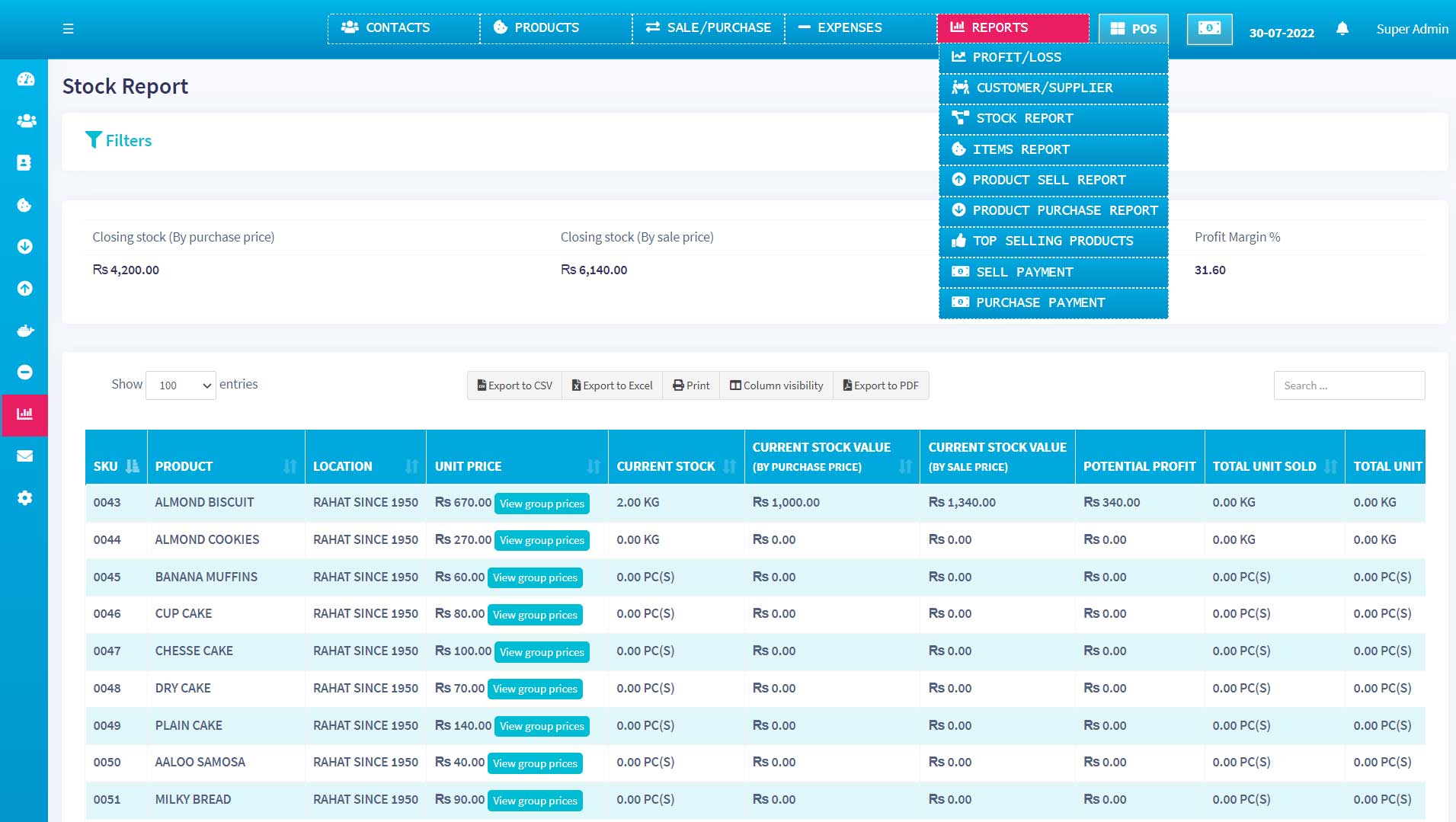Select the reports chart sidebar icon
Screen dimensions: 1456x822
click(x=25, y=414)
